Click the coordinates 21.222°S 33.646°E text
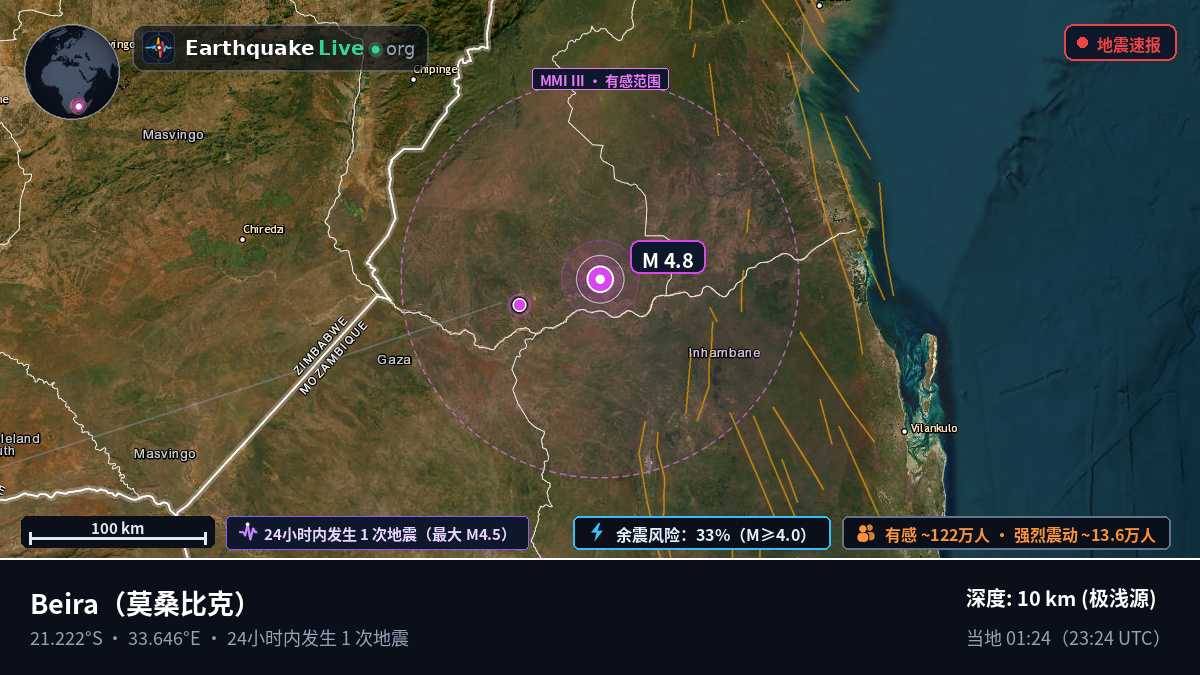 115,638
